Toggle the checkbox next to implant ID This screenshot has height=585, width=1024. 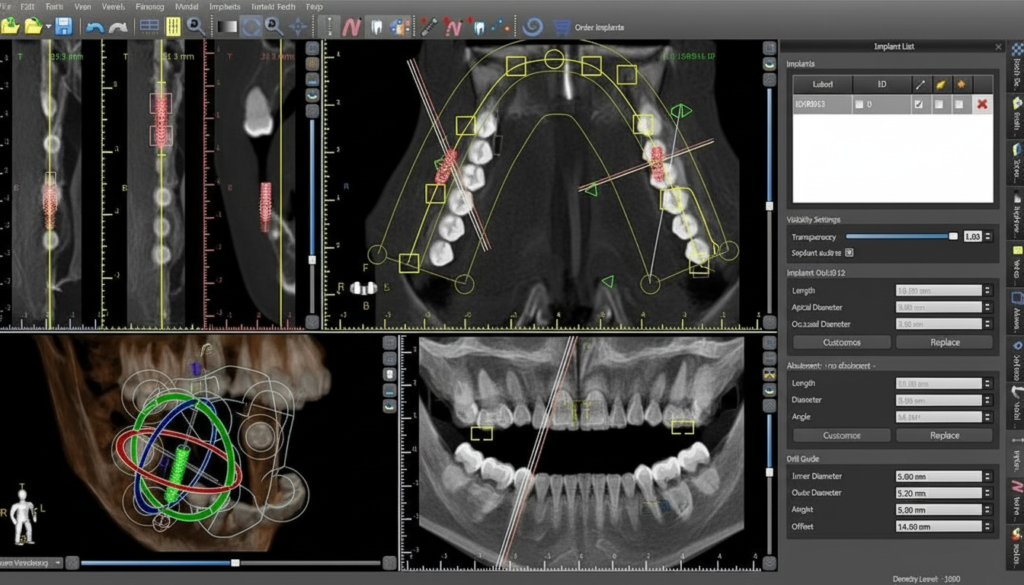pos(859,104)
